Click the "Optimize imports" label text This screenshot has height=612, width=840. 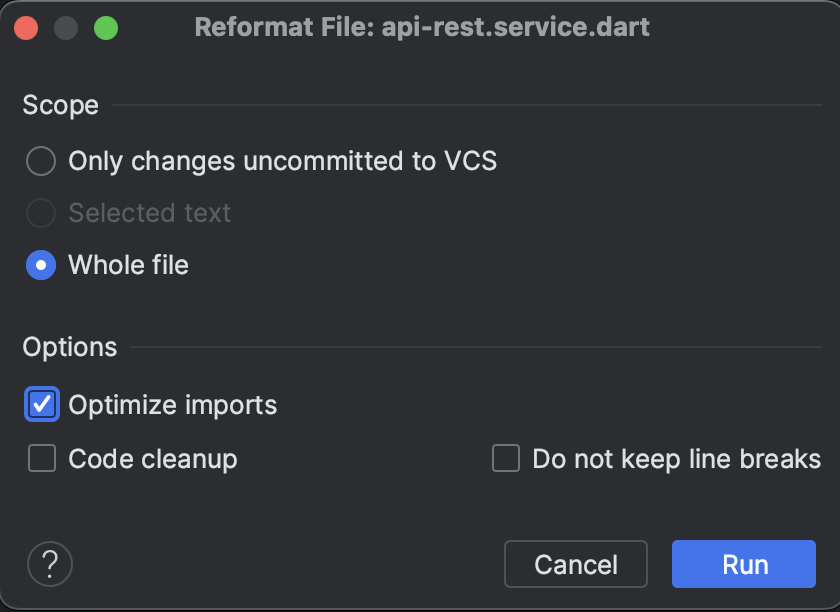[x=172, y=405]
